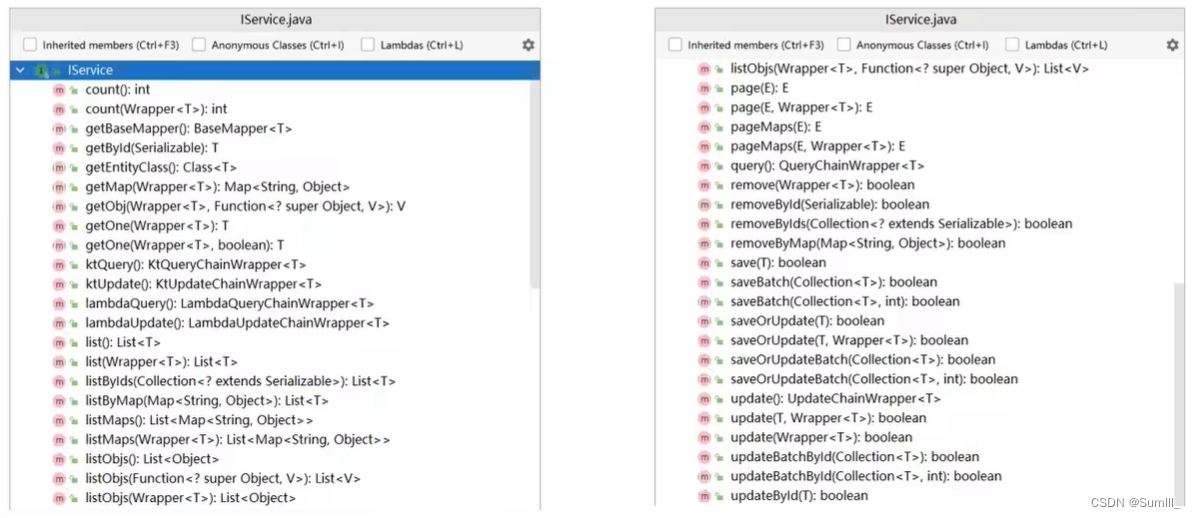Screen dimensions: 1196x518
Task: Click the method icon beside getById(Serializable)
Action: pos(59,148)
